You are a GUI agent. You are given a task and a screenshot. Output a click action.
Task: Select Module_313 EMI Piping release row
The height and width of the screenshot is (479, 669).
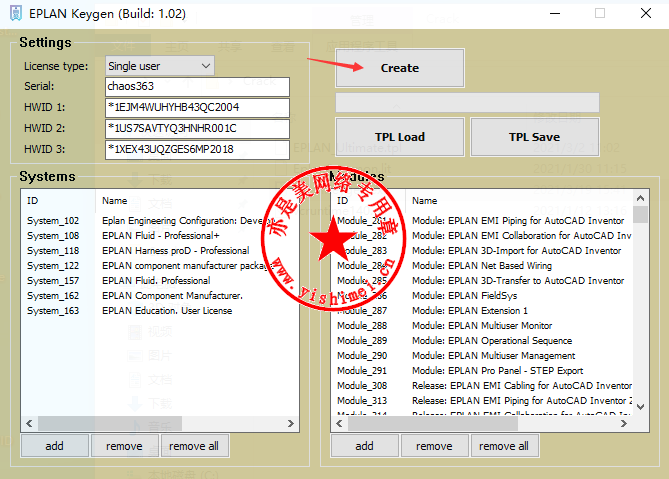pyautogui.click(x=482, y=401)
